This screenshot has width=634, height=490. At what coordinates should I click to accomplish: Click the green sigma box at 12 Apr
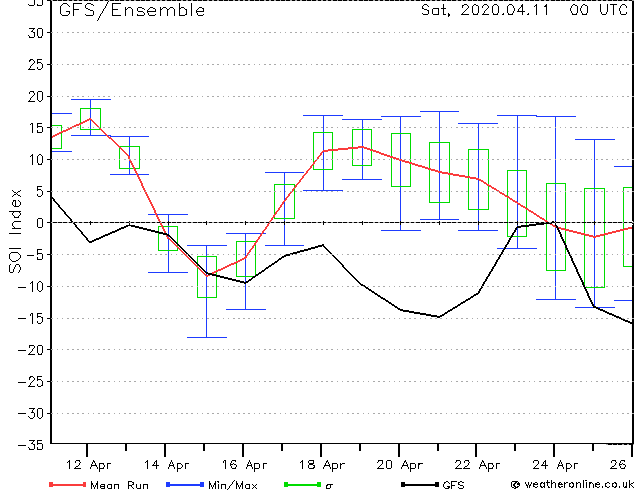pyautogui.click(x=90, y=119)
